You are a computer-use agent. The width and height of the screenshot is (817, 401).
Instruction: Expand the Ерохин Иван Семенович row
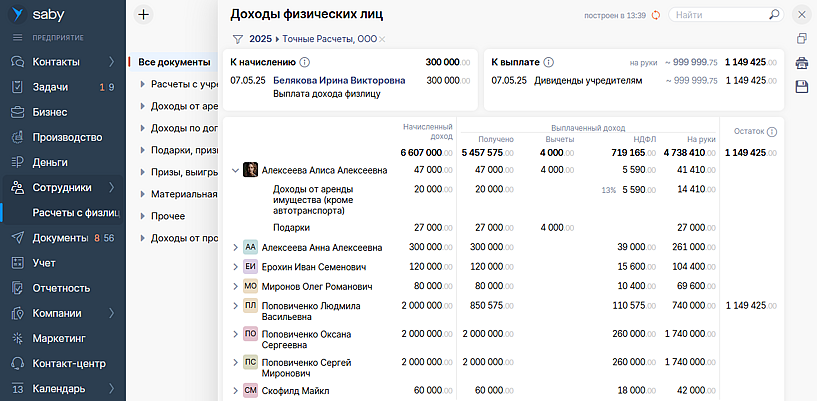(x=235, y=267)
